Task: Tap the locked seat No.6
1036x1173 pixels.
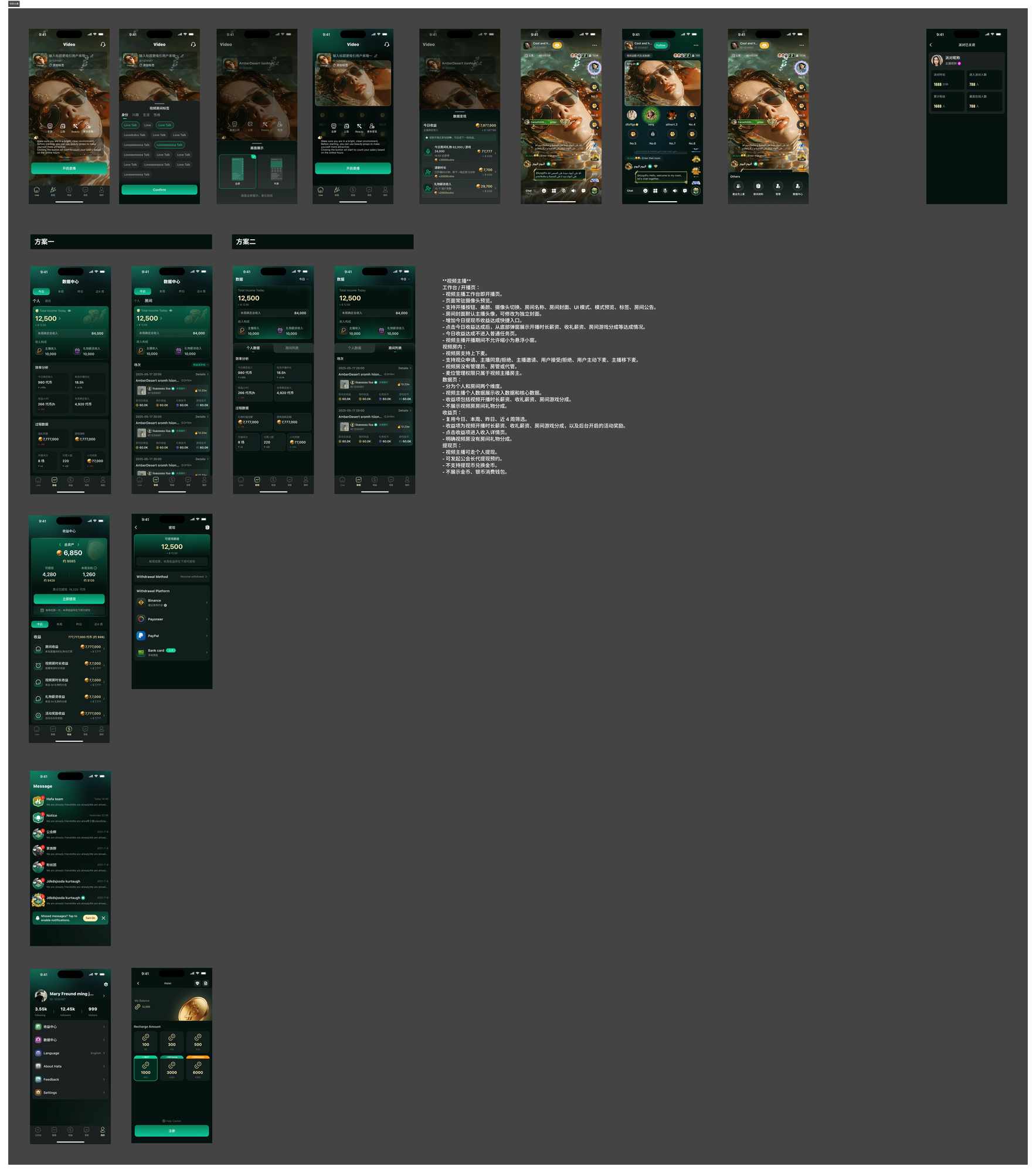Action: pos(653,134)
